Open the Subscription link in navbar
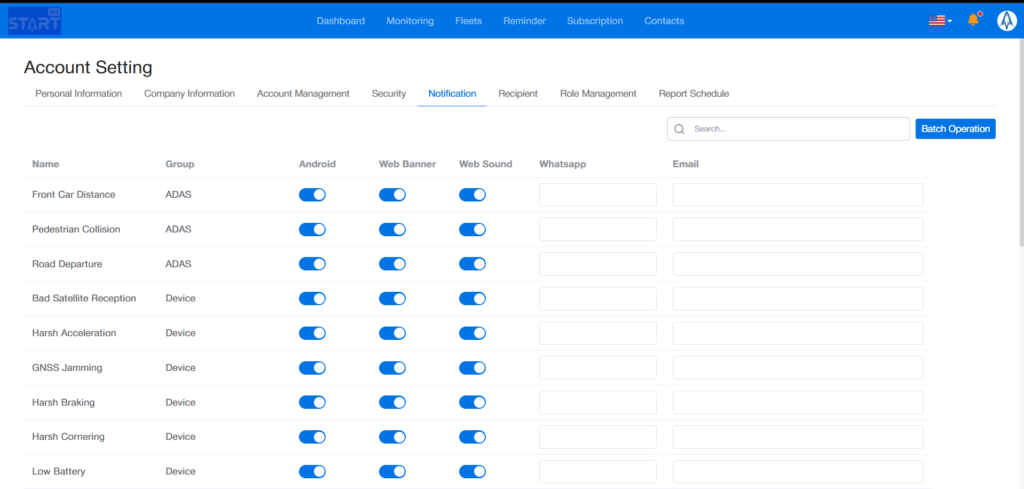 594,21
